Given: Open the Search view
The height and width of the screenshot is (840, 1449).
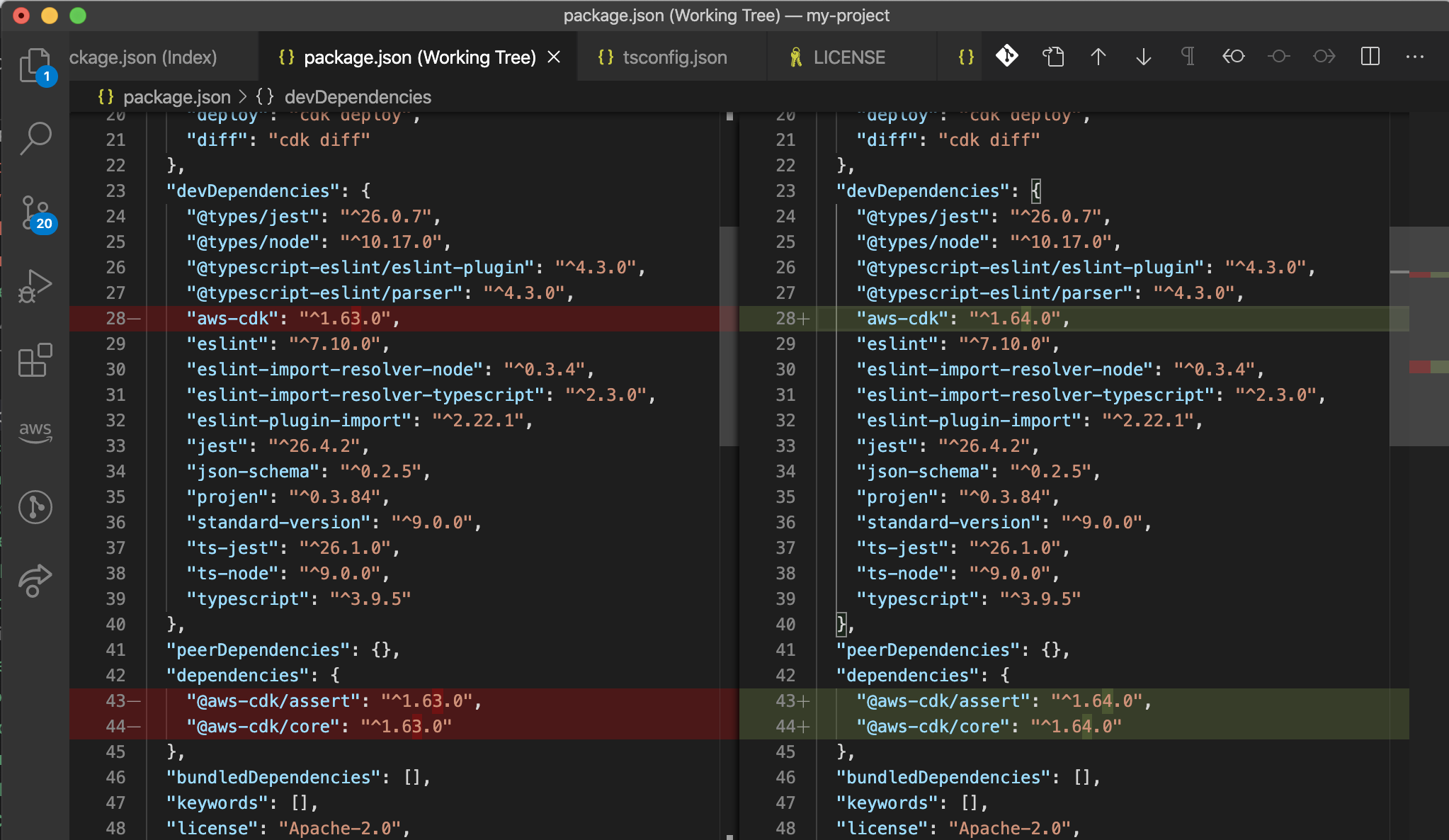Looking at the screenshot, I should click(35, 139).
